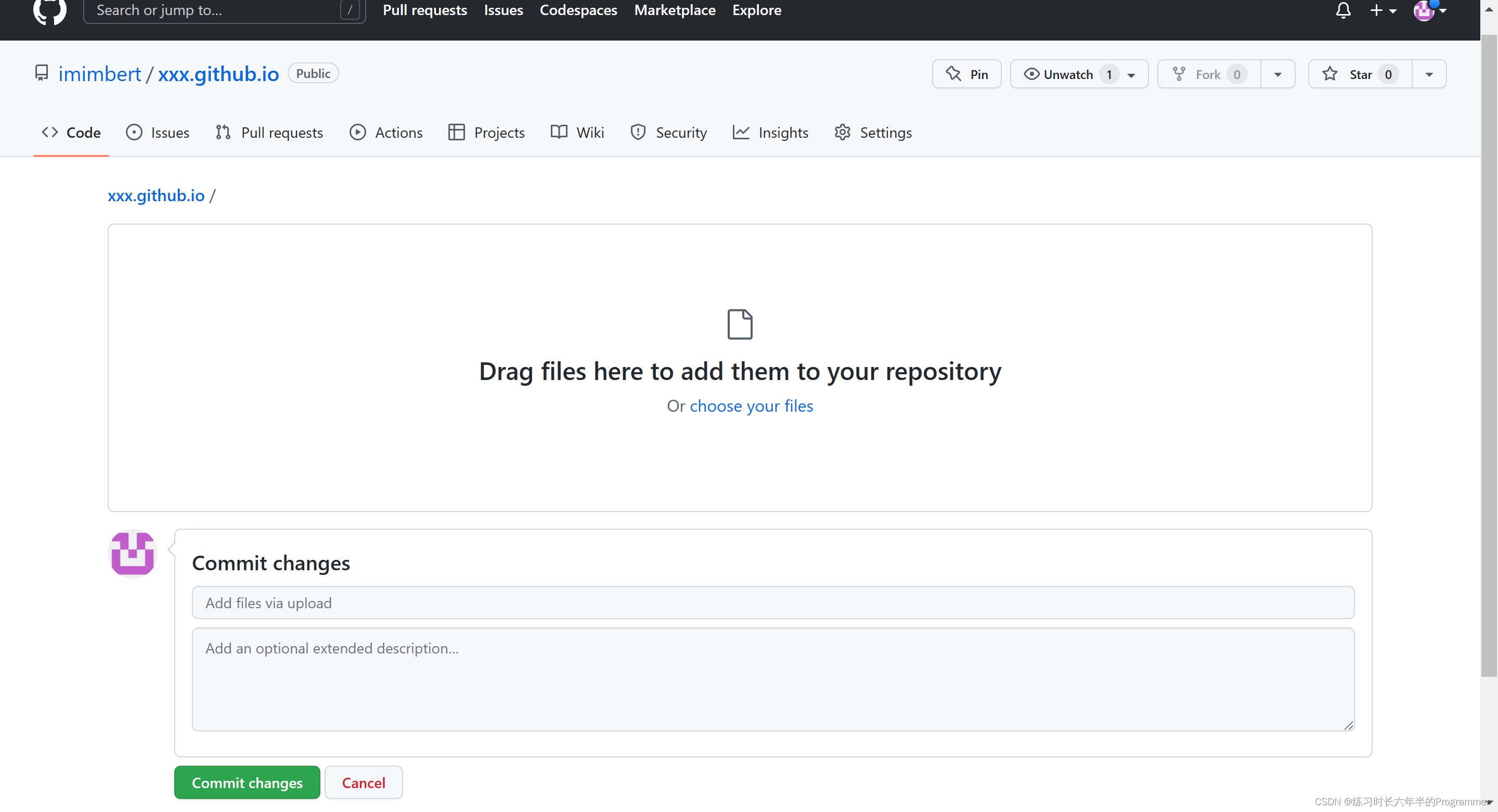The height and width of the screenshot is (812, 1498).
Task: Click the GitHub Octocat logo
Action: tap(49, 10)
